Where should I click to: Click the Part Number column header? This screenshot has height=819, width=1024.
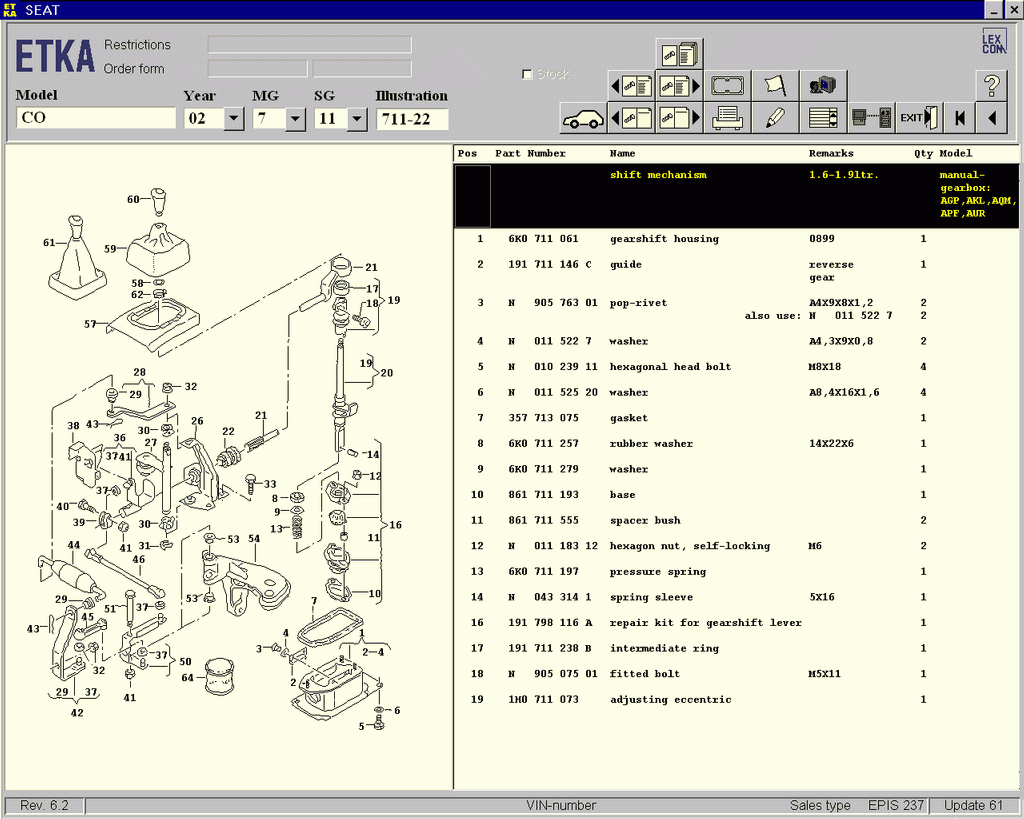pos(530,153)
